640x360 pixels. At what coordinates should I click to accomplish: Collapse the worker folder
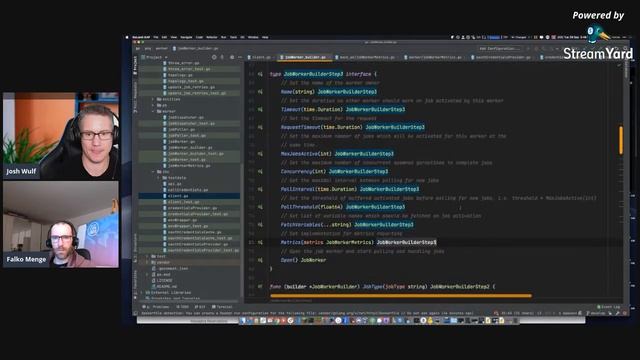coord(153,111)
